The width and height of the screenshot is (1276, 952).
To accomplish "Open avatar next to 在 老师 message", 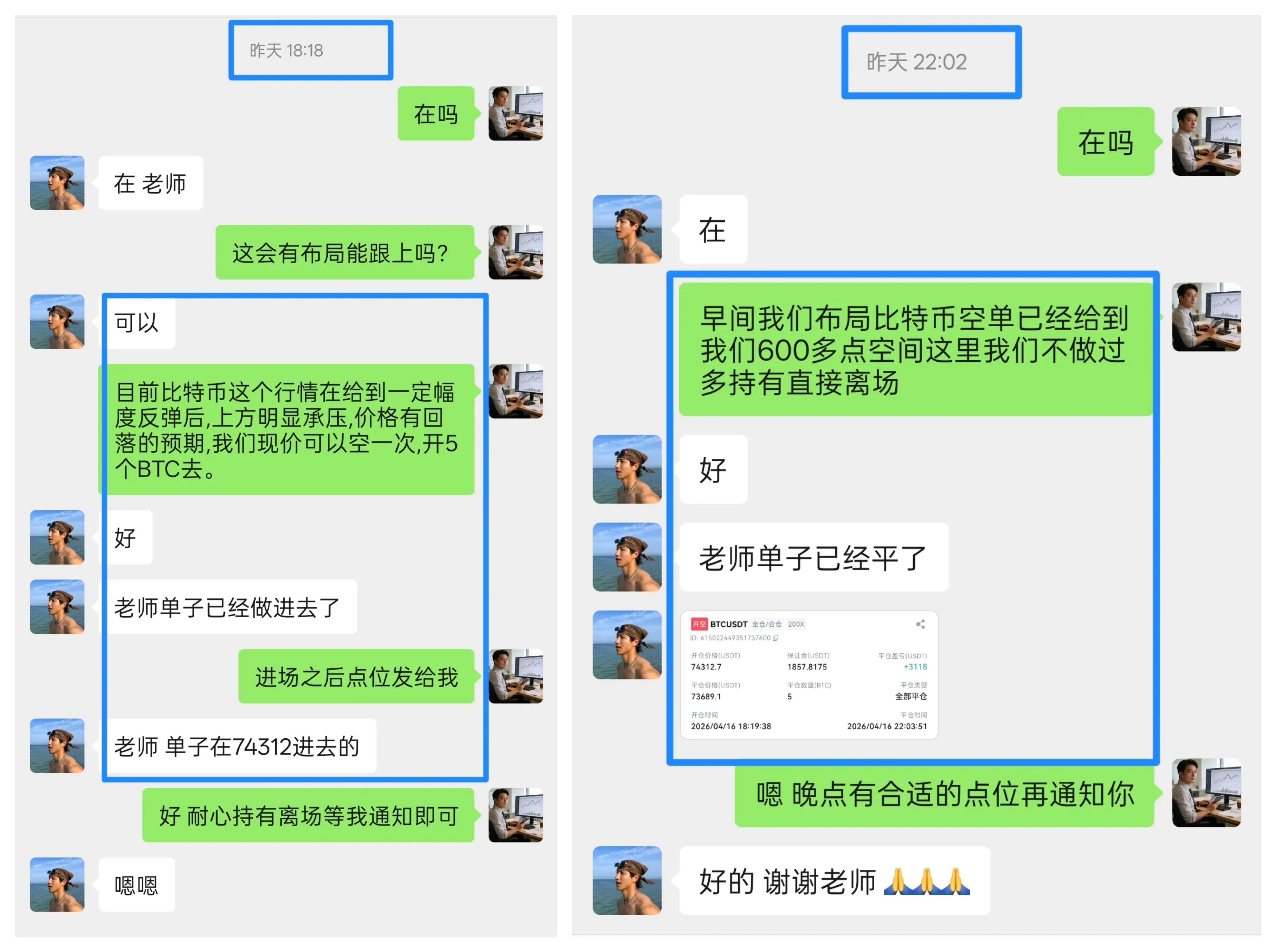I will point(57,183).
